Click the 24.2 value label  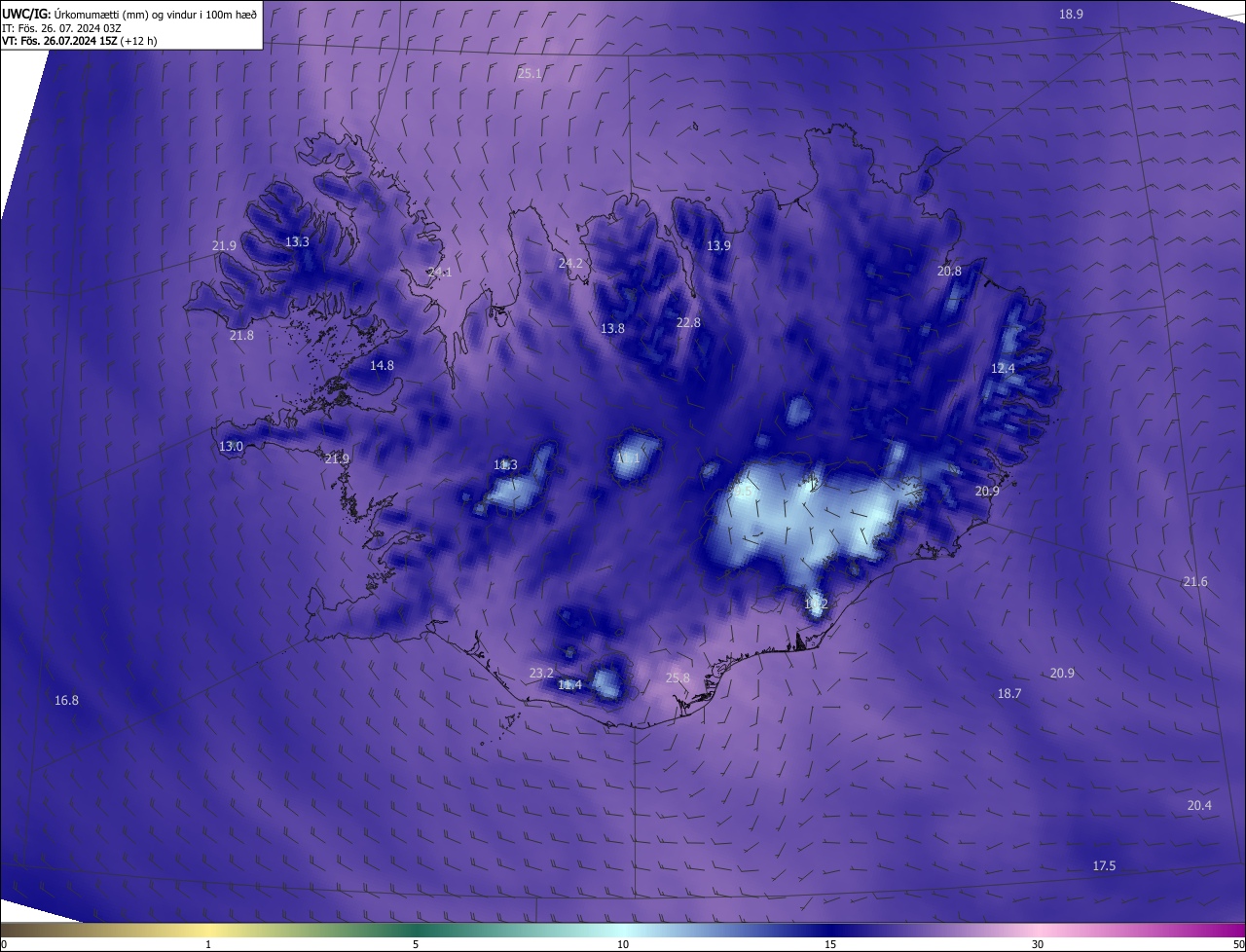point(570,264)
